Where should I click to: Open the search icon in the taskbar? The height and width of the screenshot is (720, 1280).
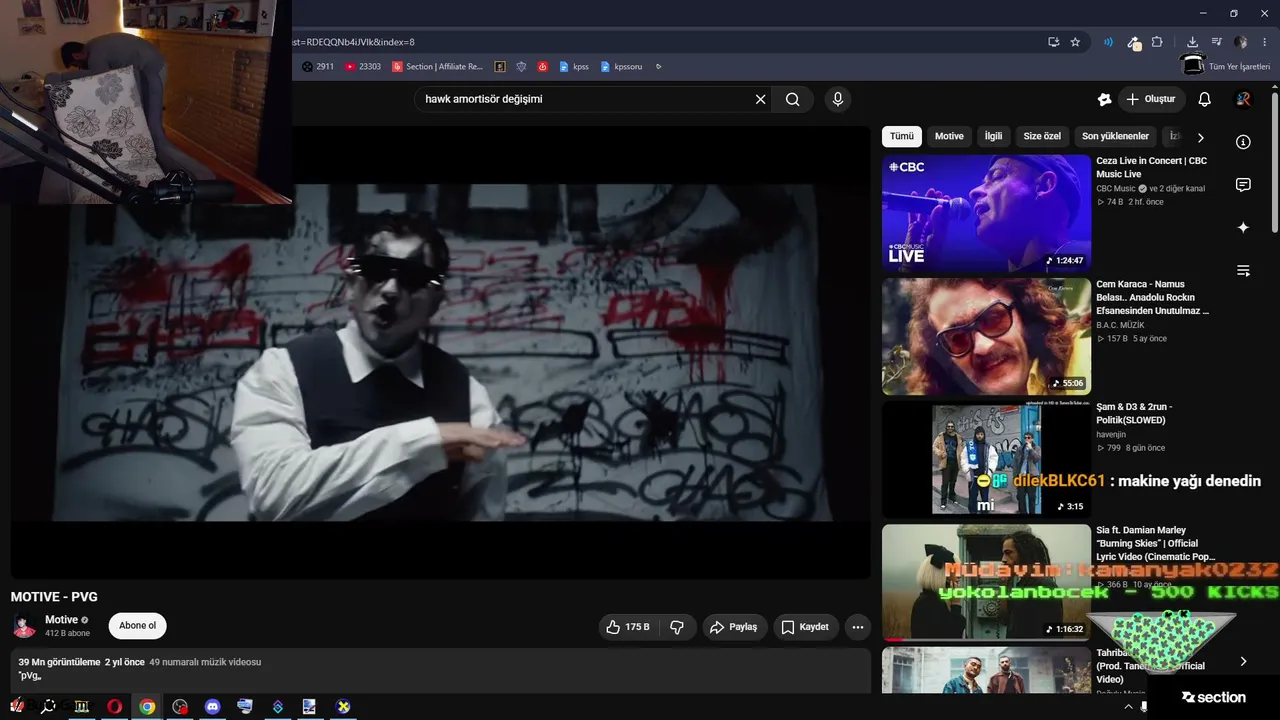pyautogui.click(x=48, y=706)
